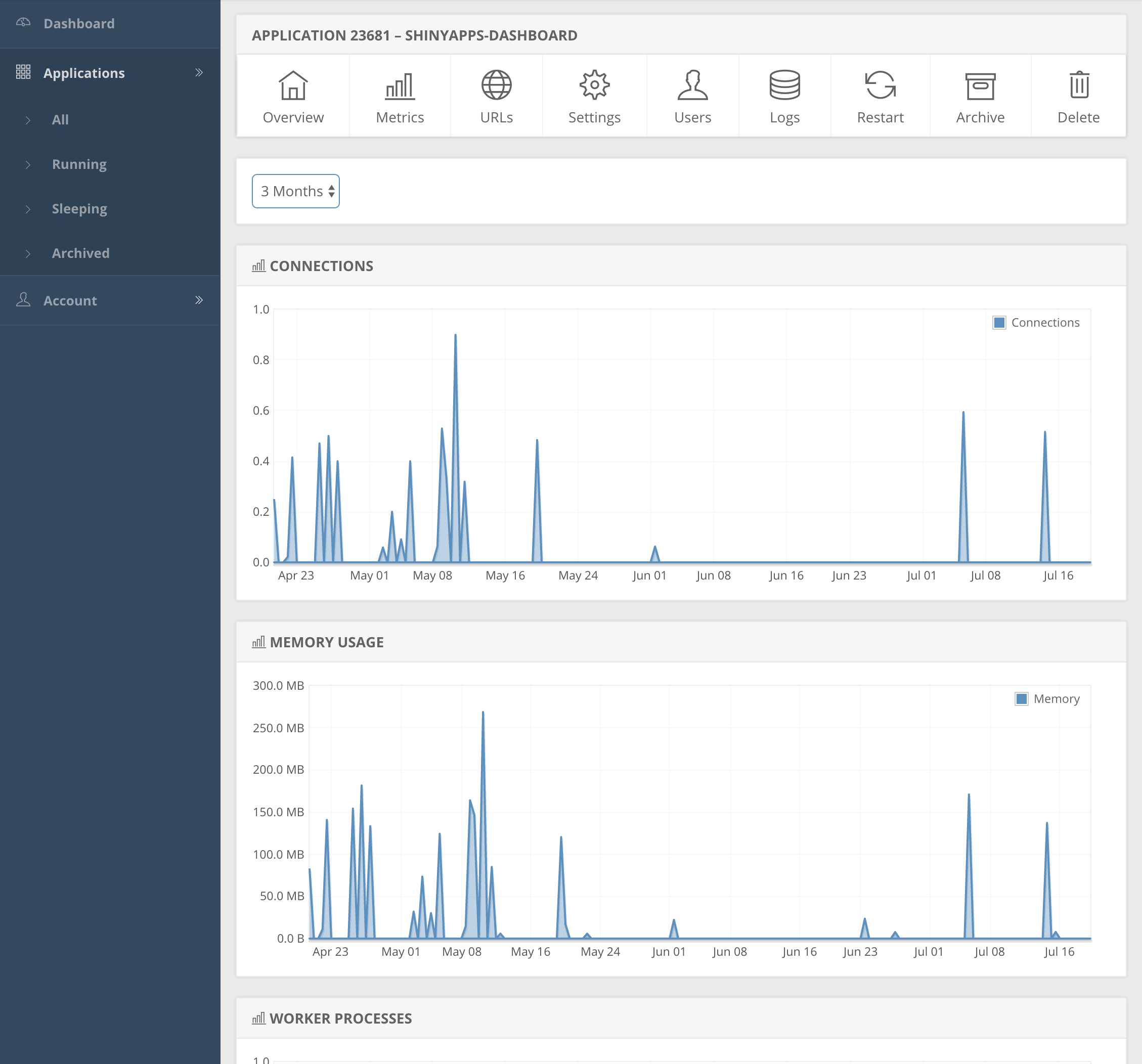Click the Applications grid icon in sidebar
The height and width of the screenshot is (1064, 1142).
point(23,72)
